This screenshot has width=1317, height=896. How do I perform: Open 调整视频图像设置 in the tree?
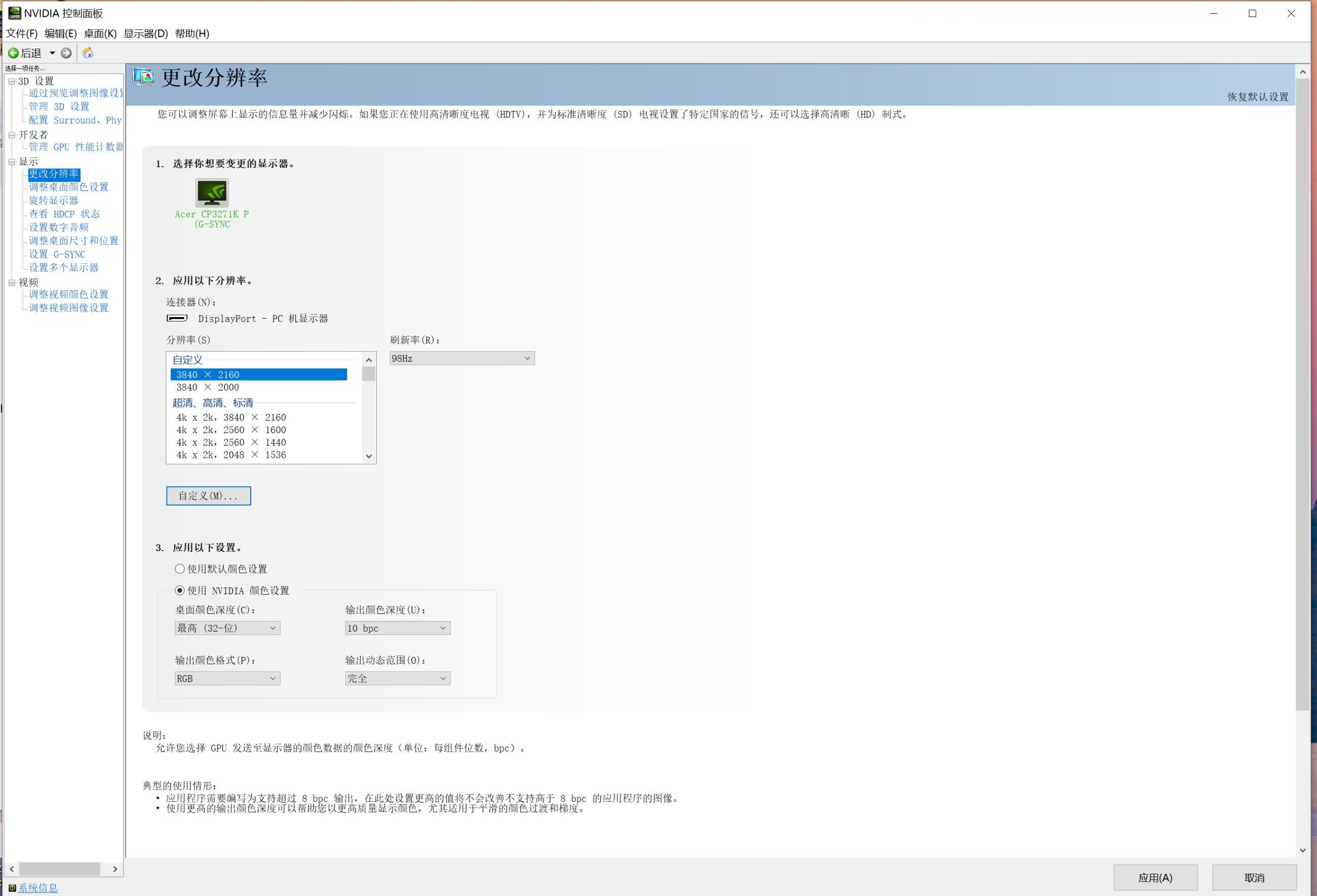[x=68, y=308]
